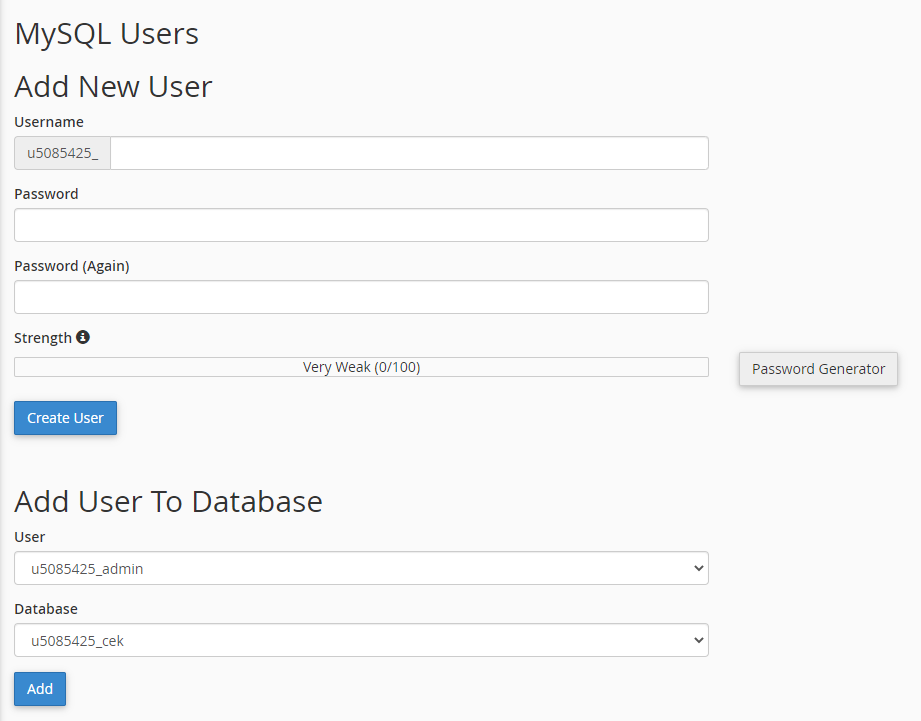Click into the Username text field
Image resolution: width=921 pixels, height=721 pixels.
(x=408, y=153)
